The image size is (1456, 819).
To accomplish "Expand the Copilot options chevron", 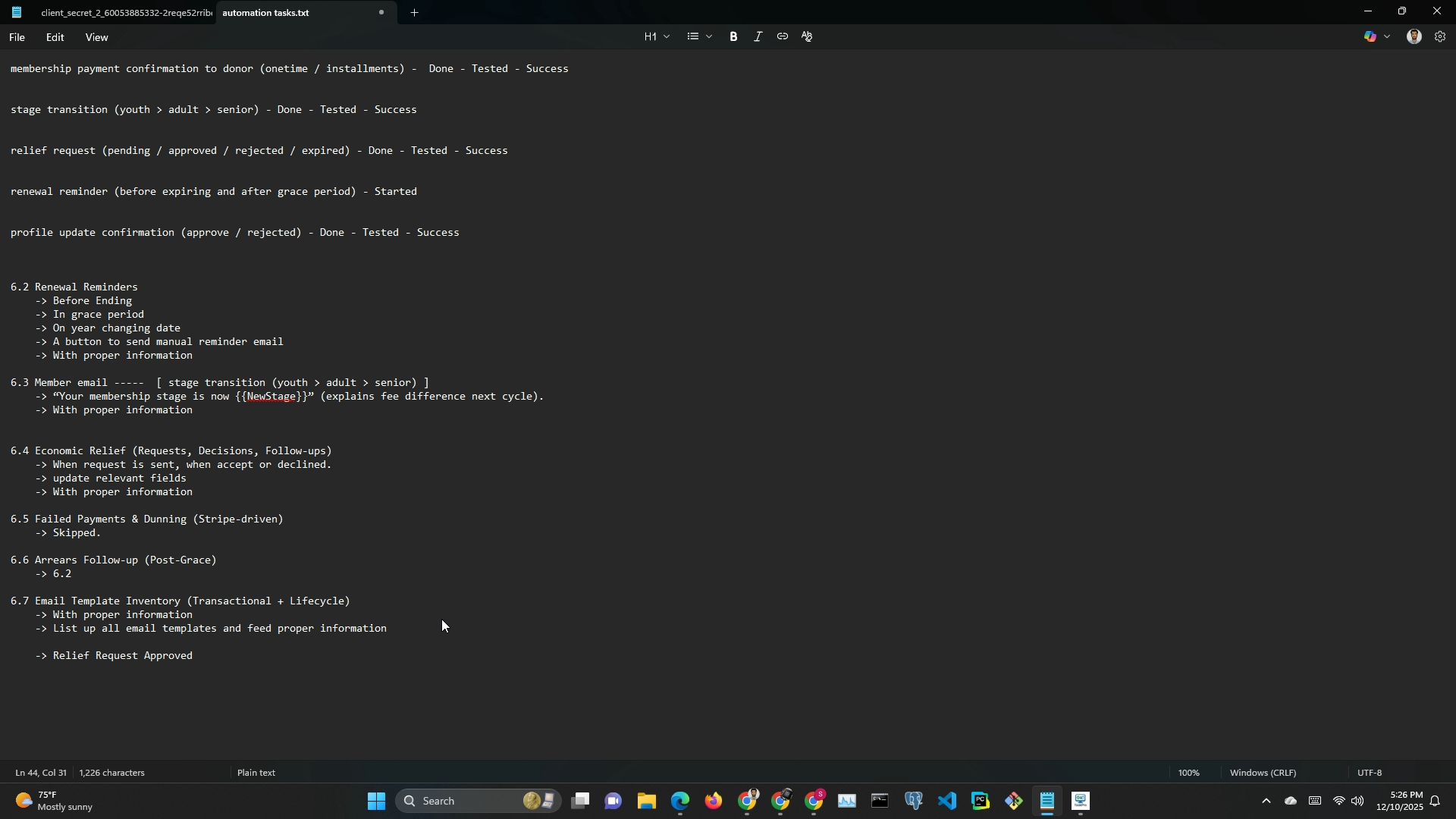I will (1388, 36).
